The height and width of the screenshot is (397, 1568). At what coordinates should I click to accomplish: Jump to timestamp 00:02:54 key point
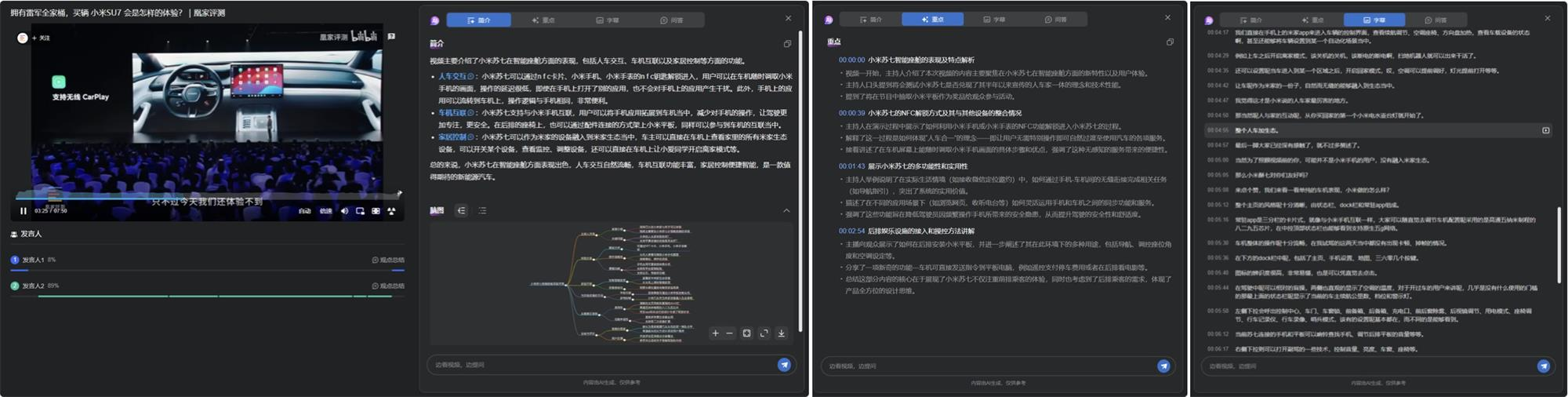click(851, 231)
